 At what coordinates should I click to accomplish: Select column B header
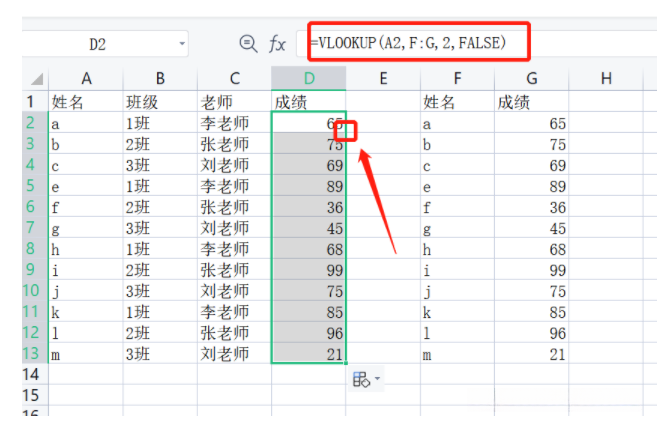160,78
